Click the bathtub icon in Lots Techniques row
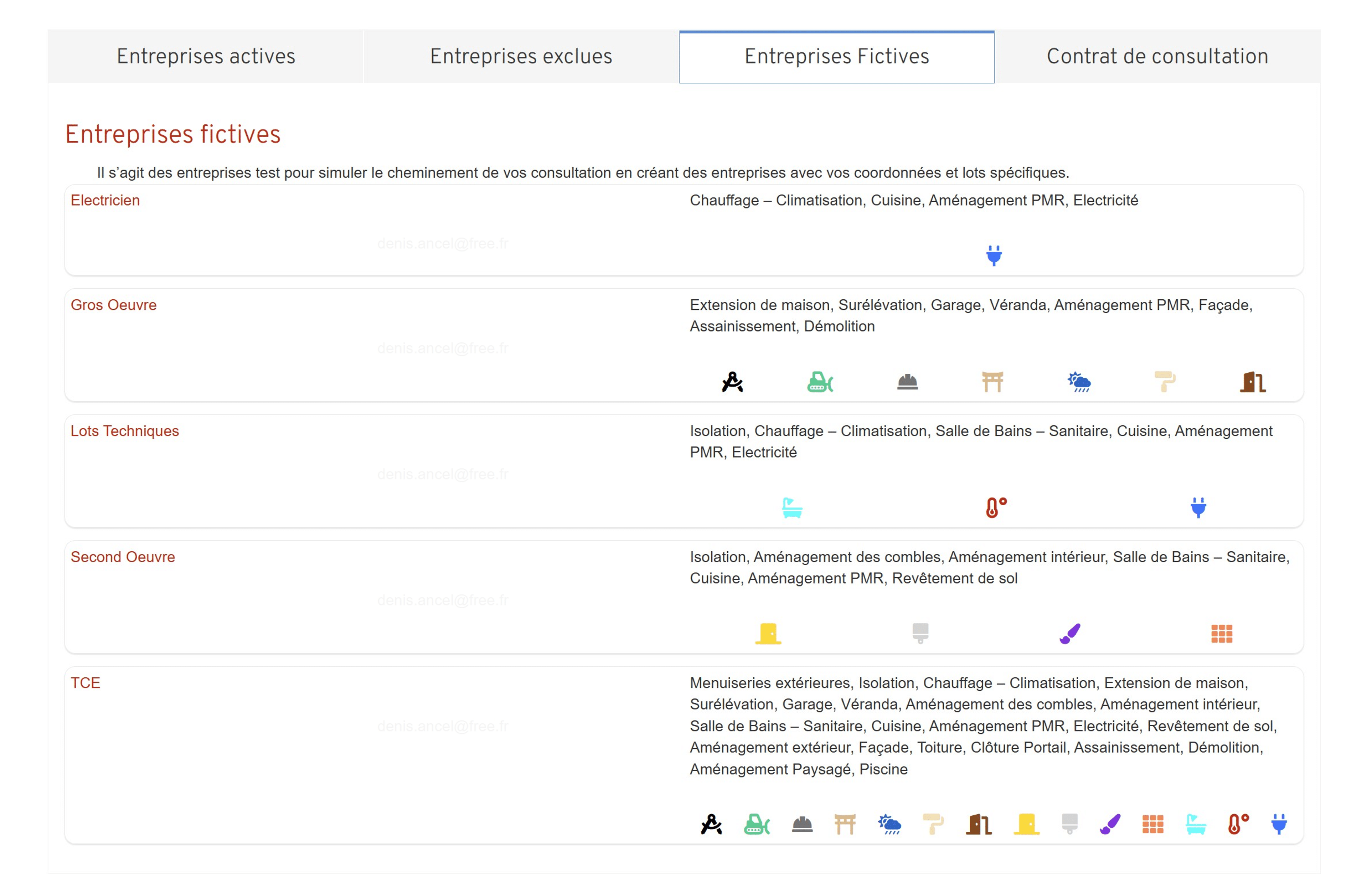1372x882 pixels. (792, 507)
